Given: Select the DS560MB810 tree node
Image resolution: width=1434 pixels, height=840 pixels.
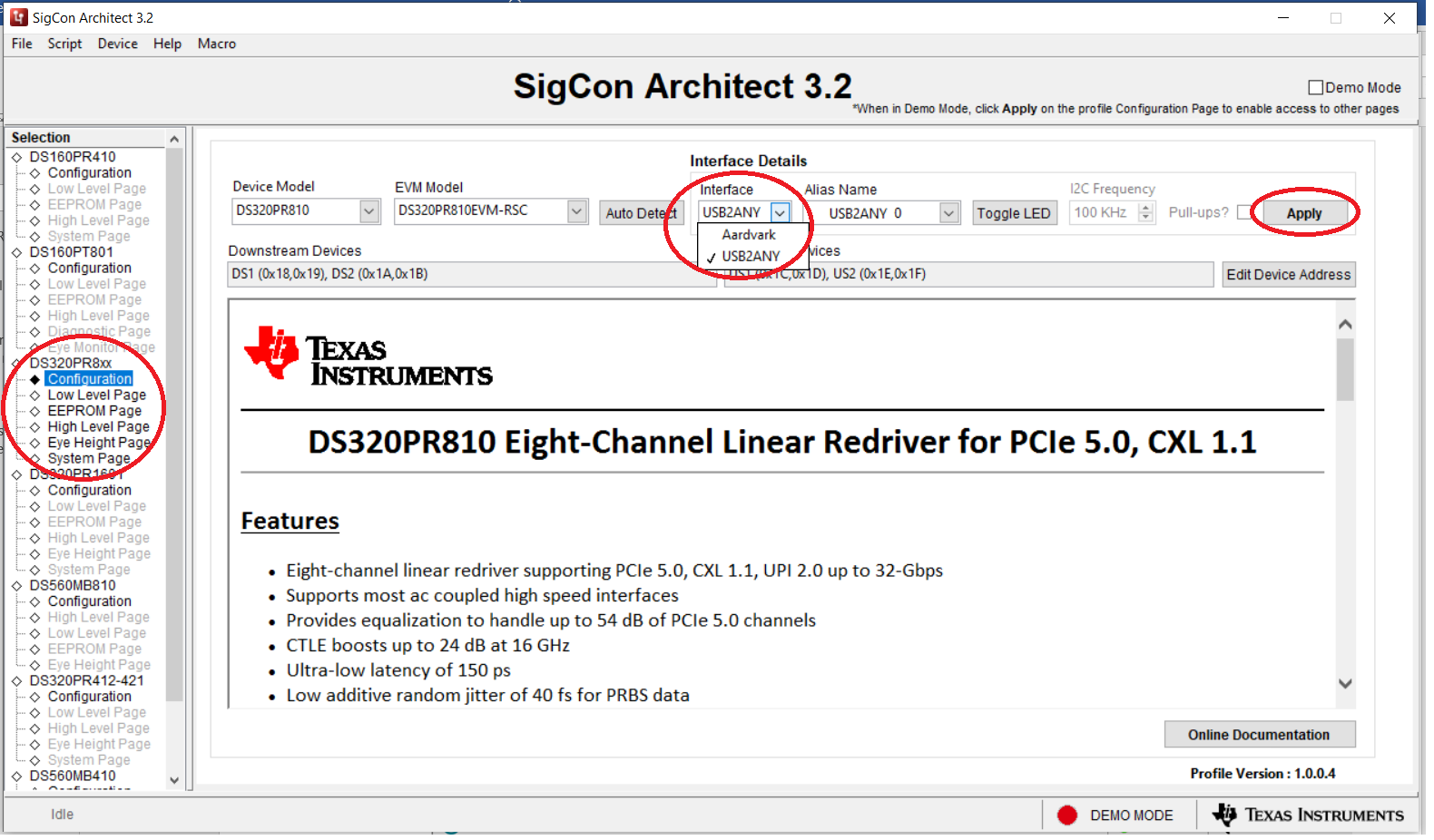Looking at the screenshot, I should 73,586.
